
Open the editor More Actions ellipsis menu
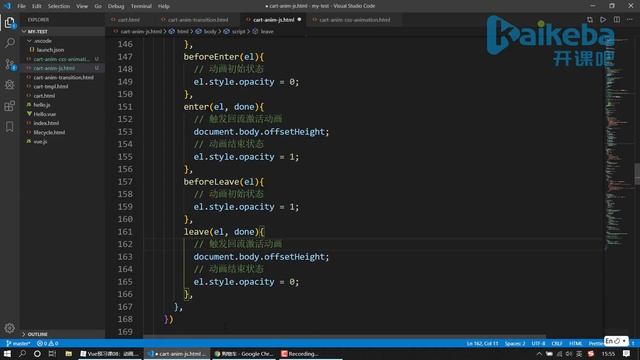coord(630,20)
